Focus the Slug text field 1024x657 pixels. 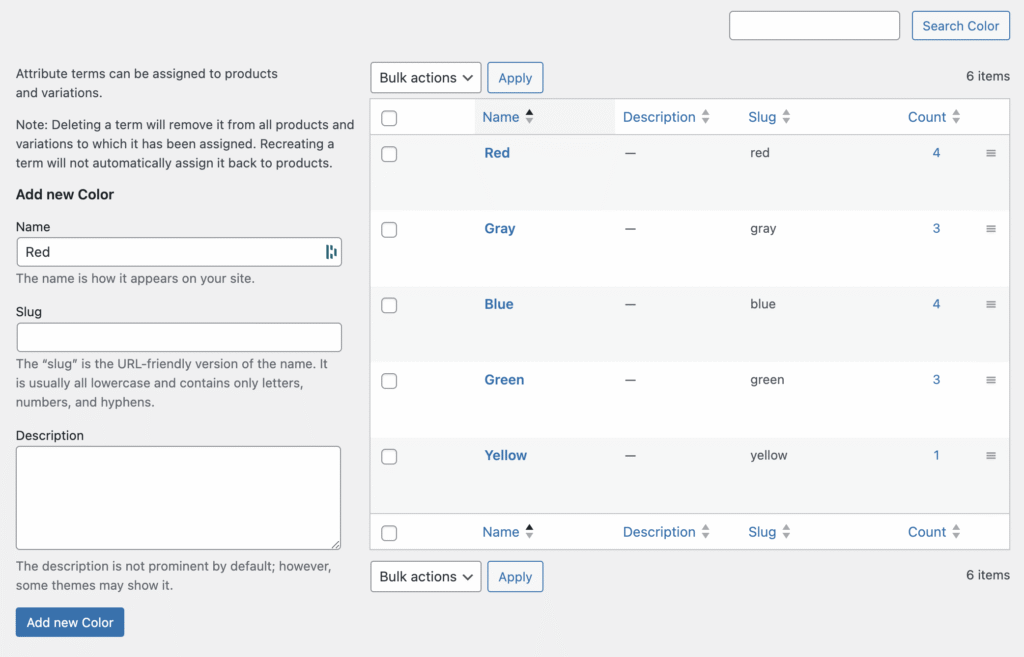179,337
